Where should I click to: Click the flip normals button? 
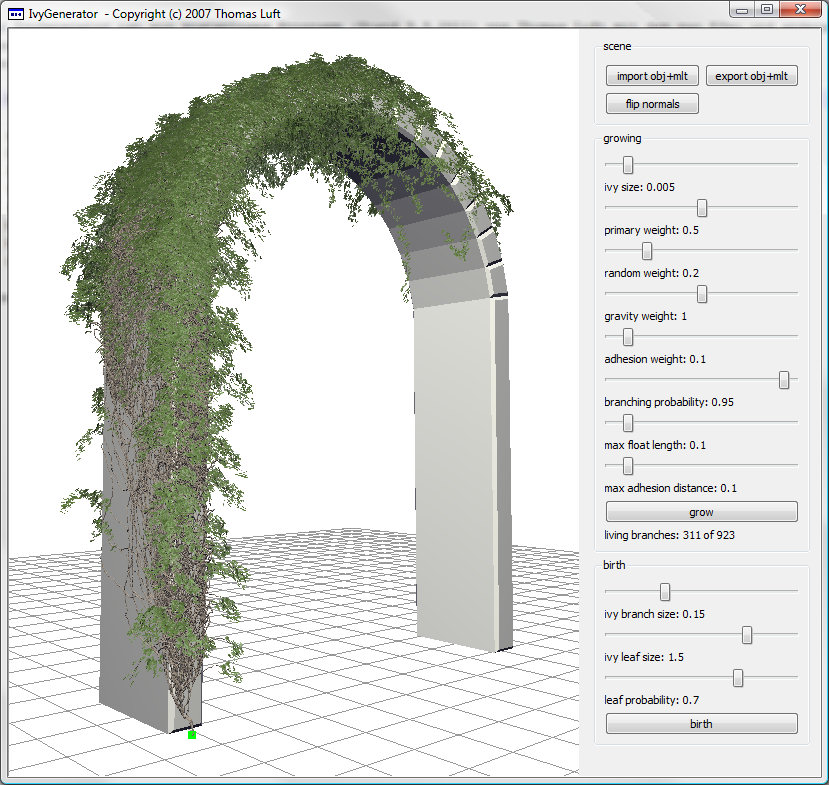651,104
